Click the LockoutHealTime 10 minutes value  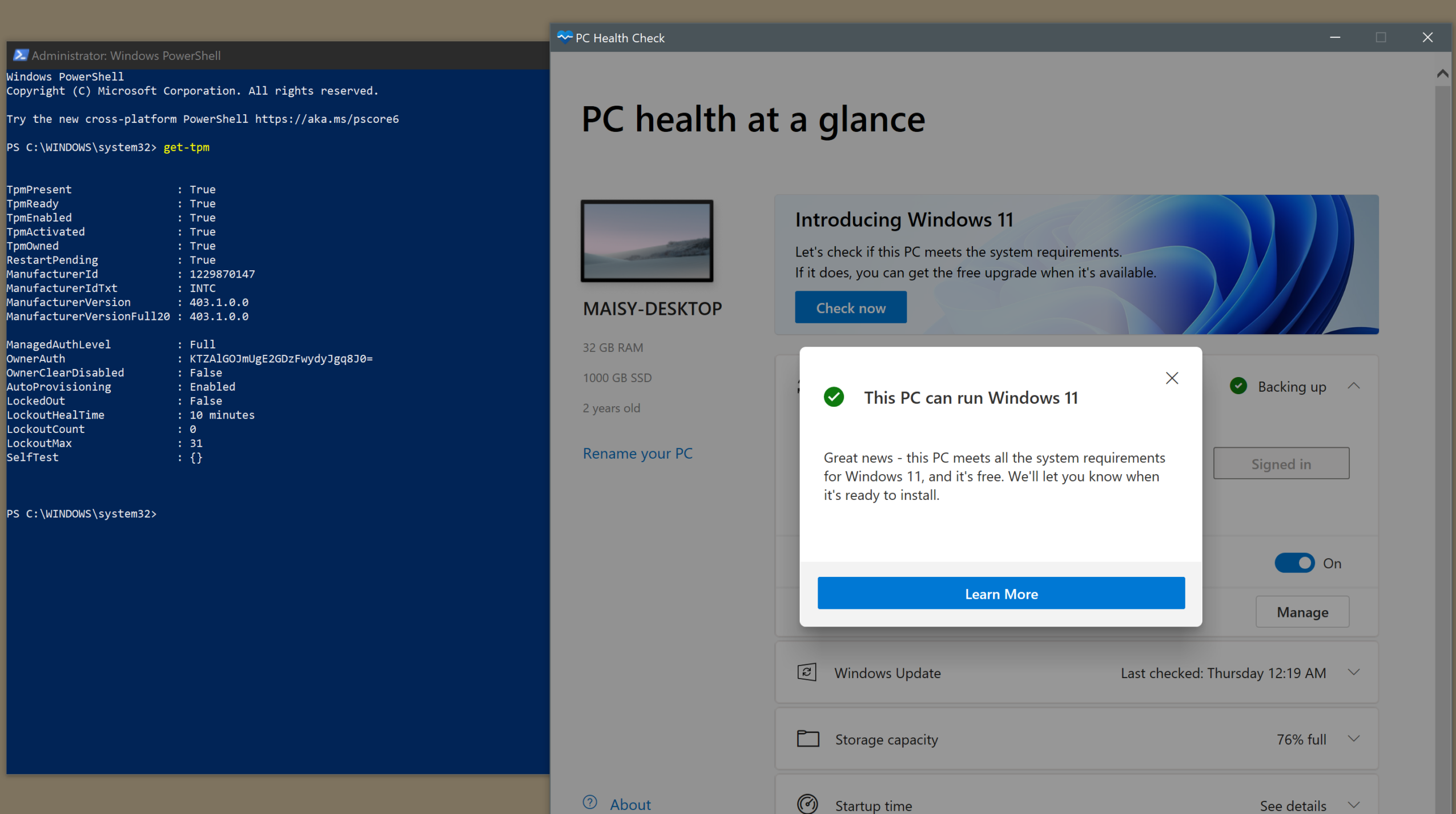coord(222,415)
